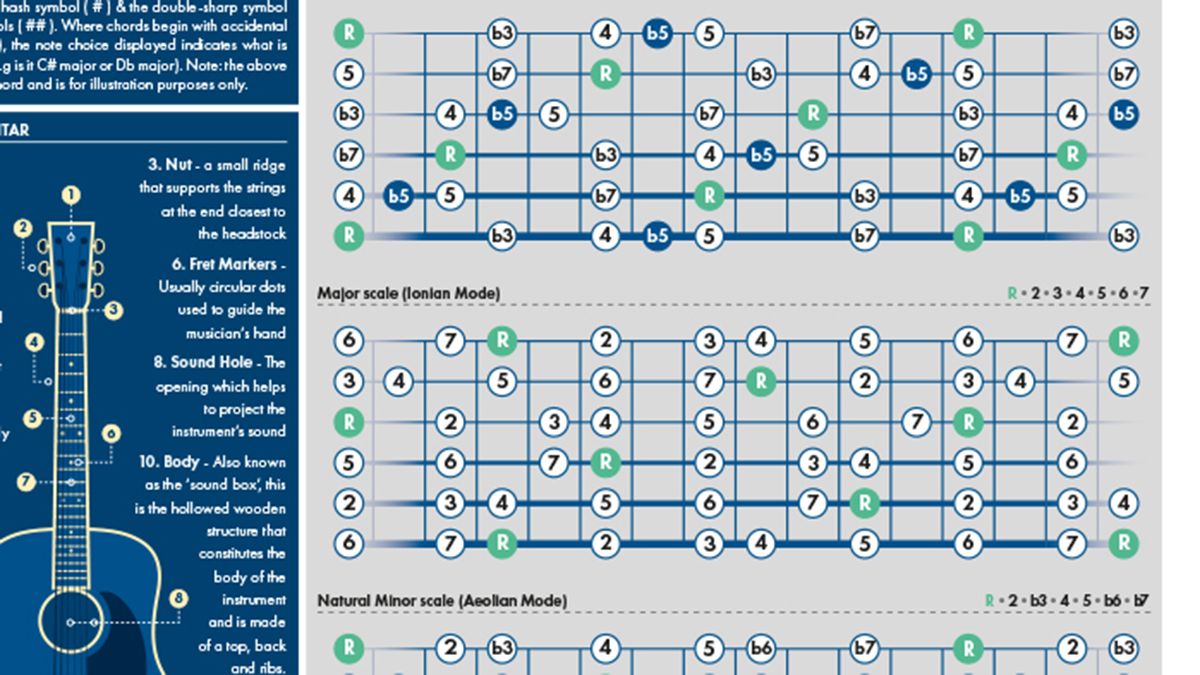Click yellow marker 8 pointing to the sound hole
This screenshot has height=675, width=1200.
(x=179, y=599)
